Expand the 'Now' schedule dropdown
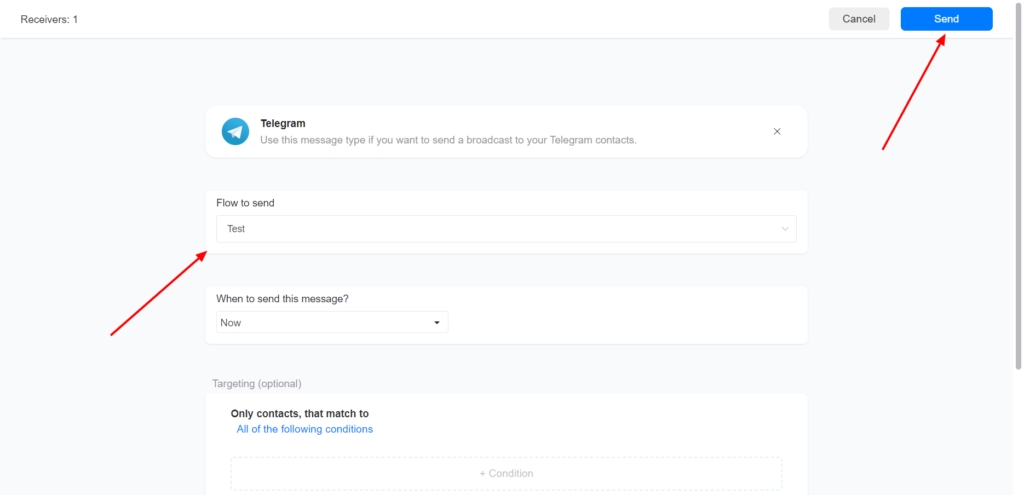This screenshot has height=495, width=1024. coord(332,322)
